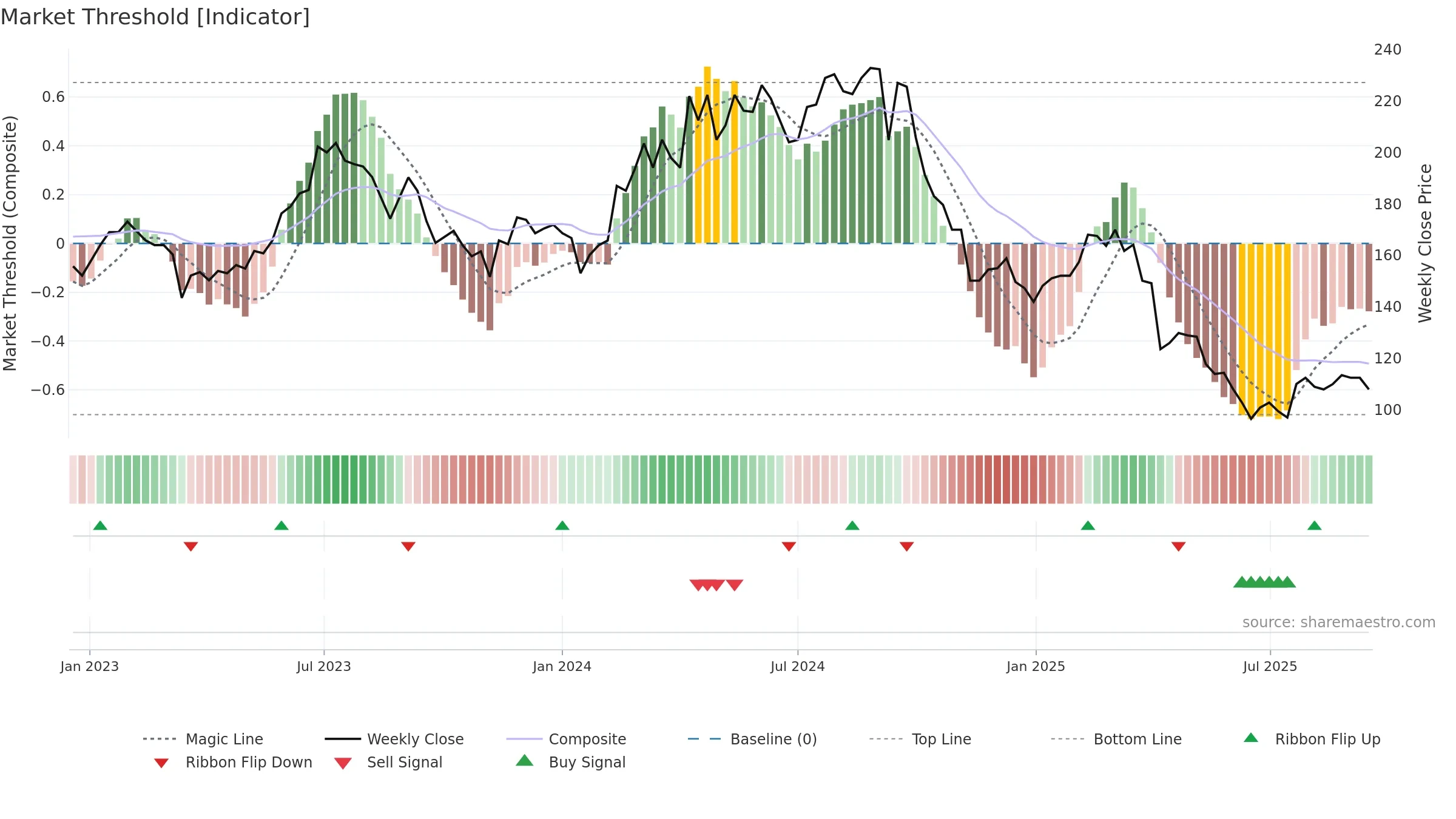
Task: Click the Jan 2023 axis label
Action: tap(90, 666)
